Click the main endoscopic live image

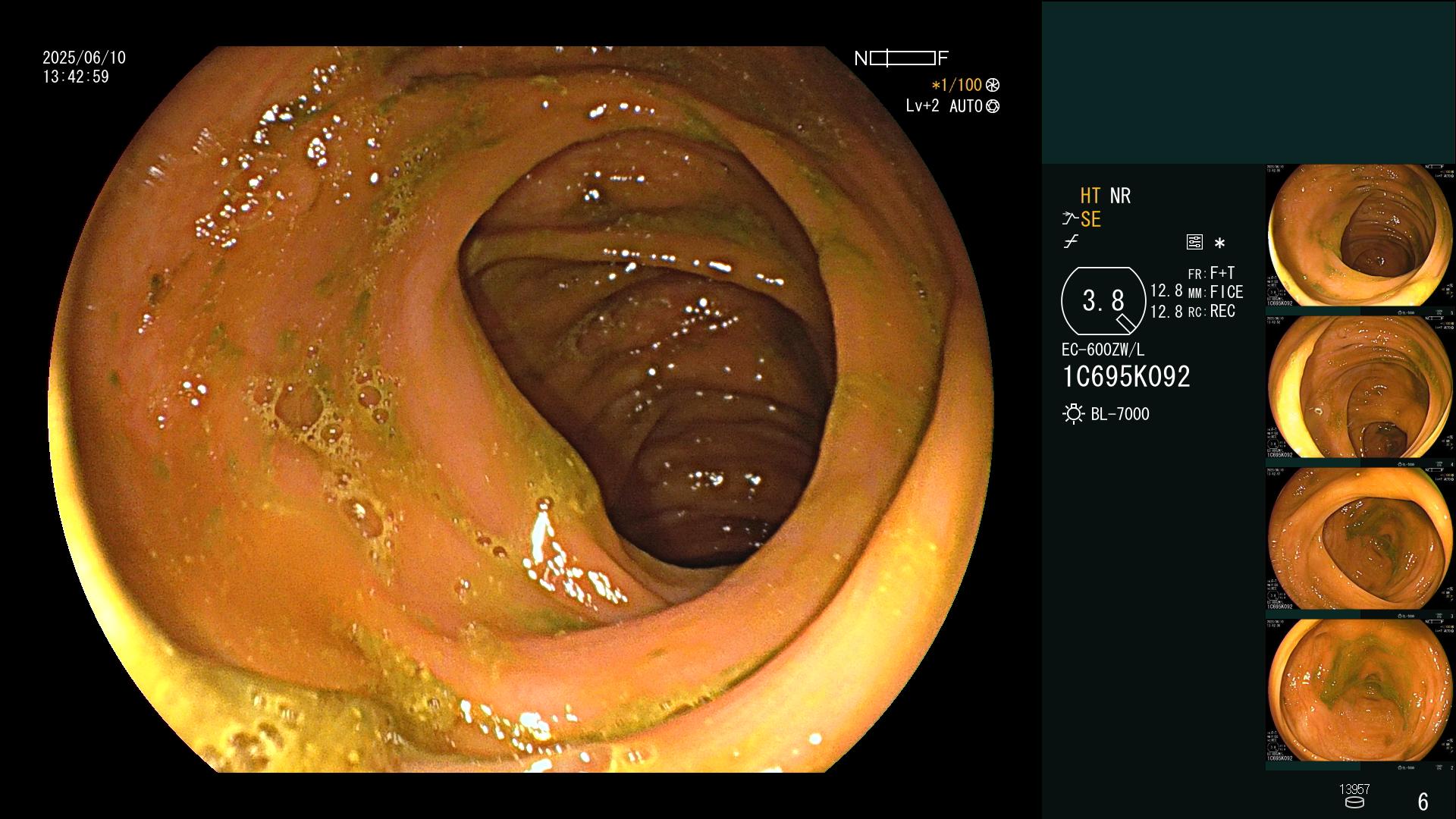[522, 409]
